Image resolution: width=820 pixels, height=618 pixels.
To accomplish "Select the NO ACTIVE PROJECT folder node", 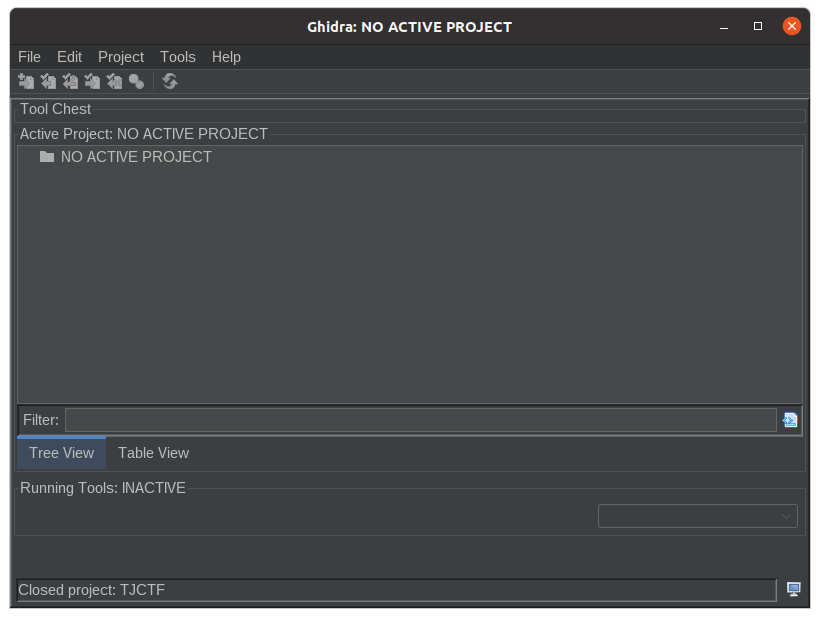I will point(136,157).
